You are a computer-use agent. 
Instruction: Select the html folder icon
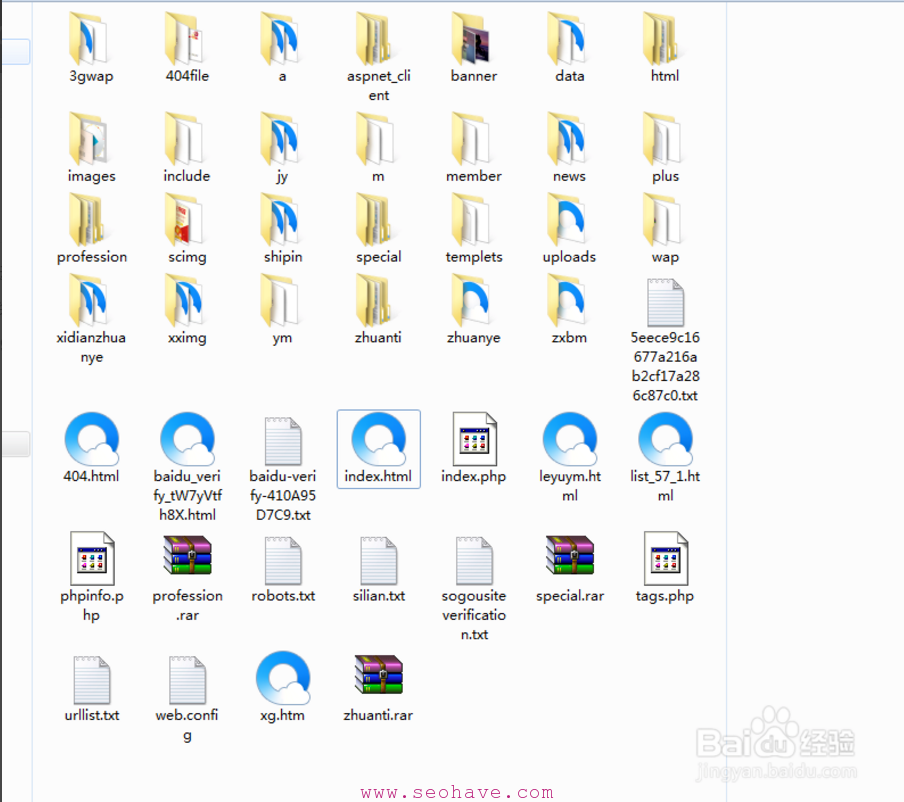(x=663, y=39)
